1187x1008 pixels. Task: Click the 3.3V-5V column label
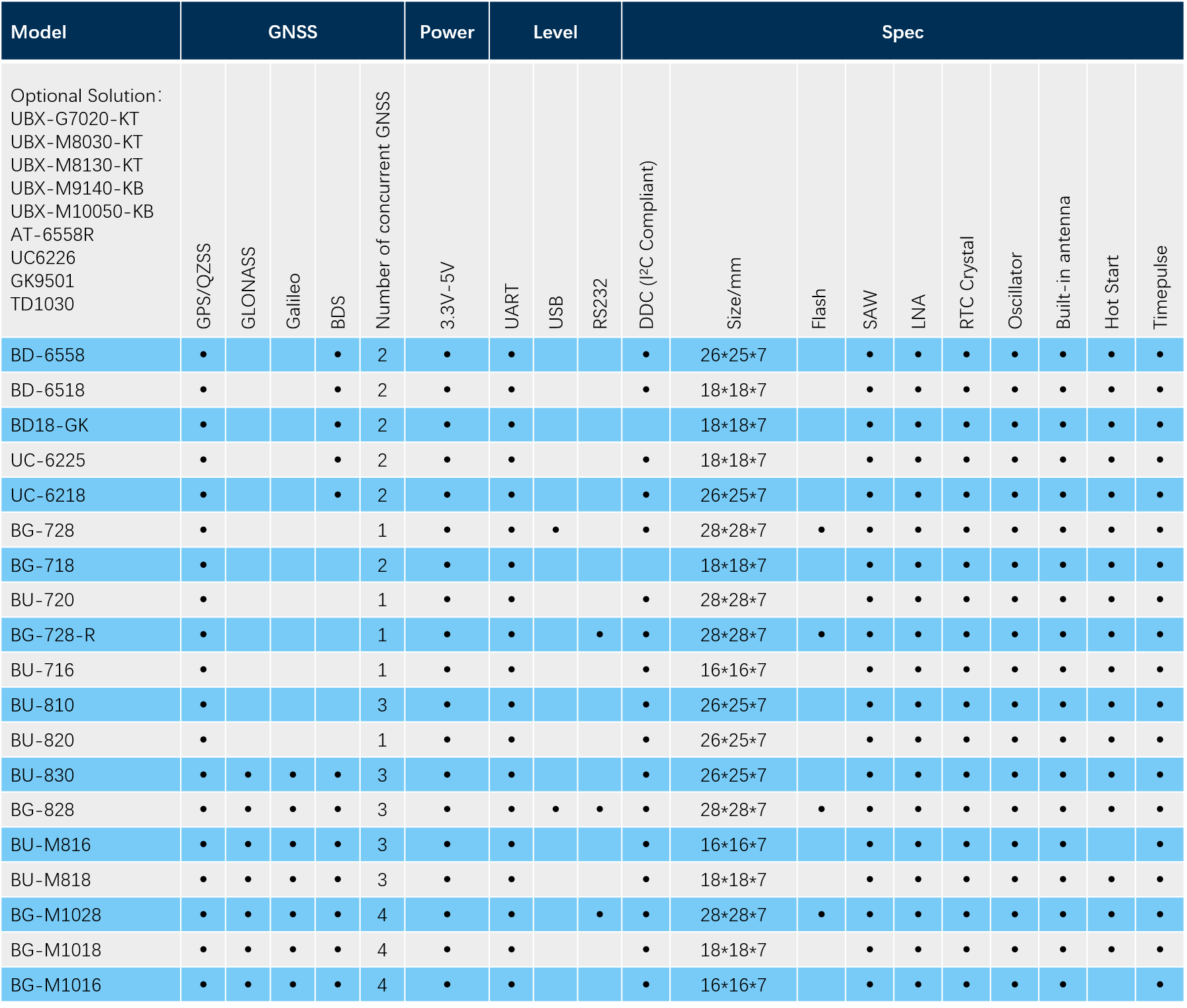click(448, 296)
